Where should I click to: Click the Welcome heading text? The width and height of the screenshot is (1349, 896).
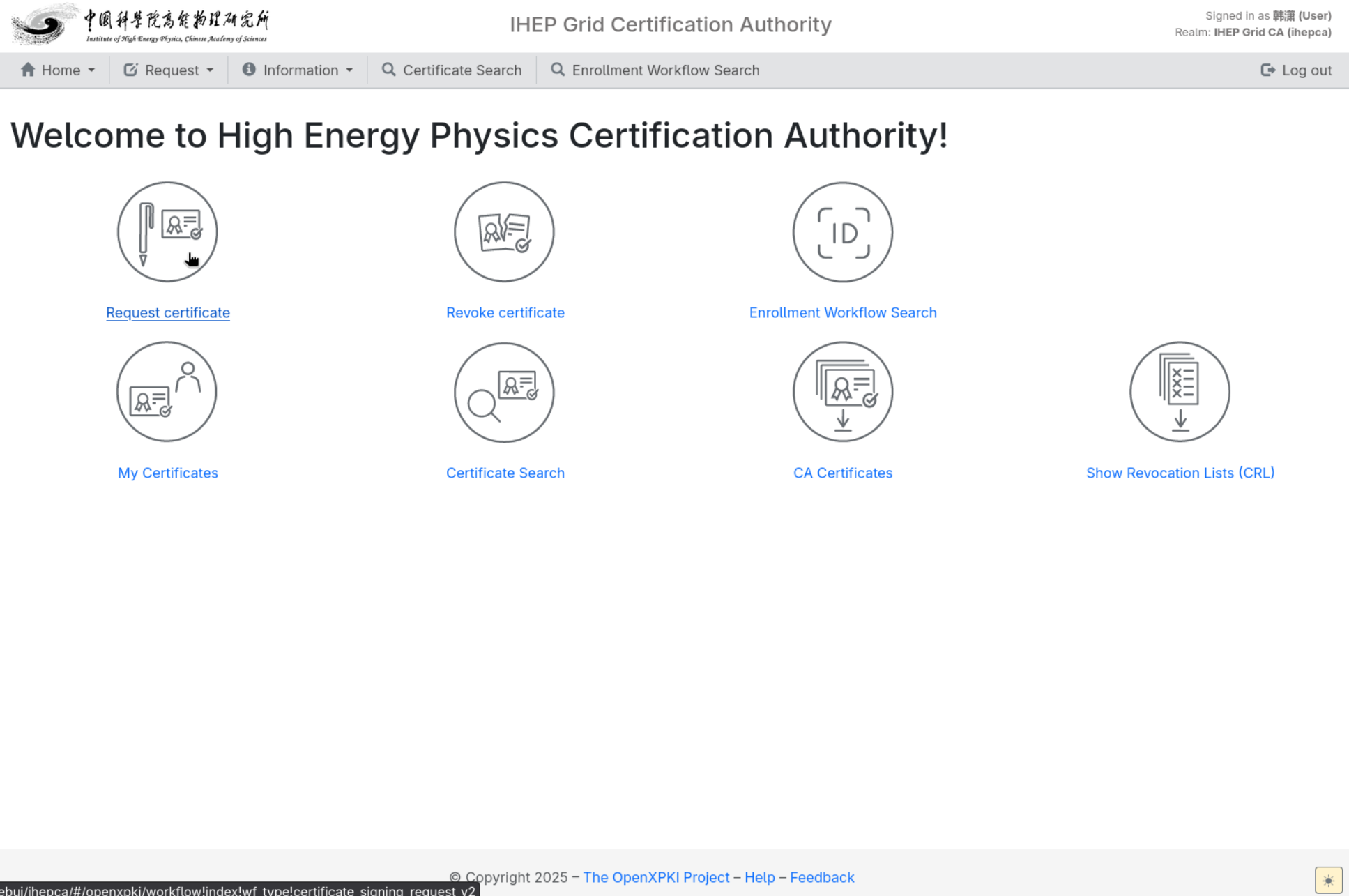[x=479, y=135]
